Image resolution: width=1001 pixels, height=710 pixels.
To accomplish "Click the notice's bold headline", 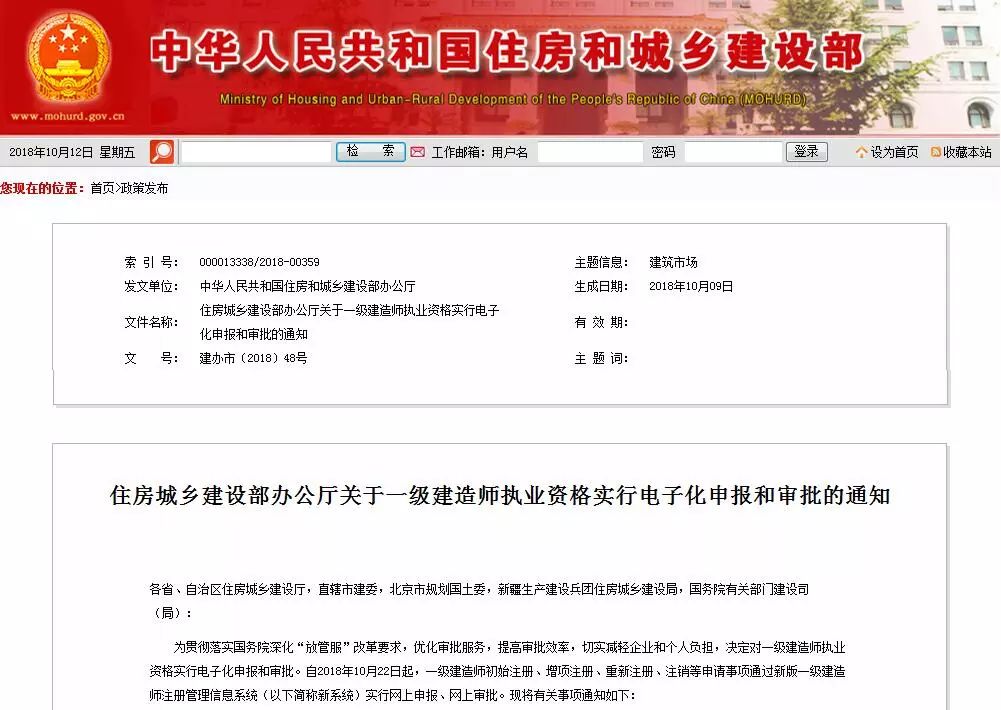I will point(499,496).
